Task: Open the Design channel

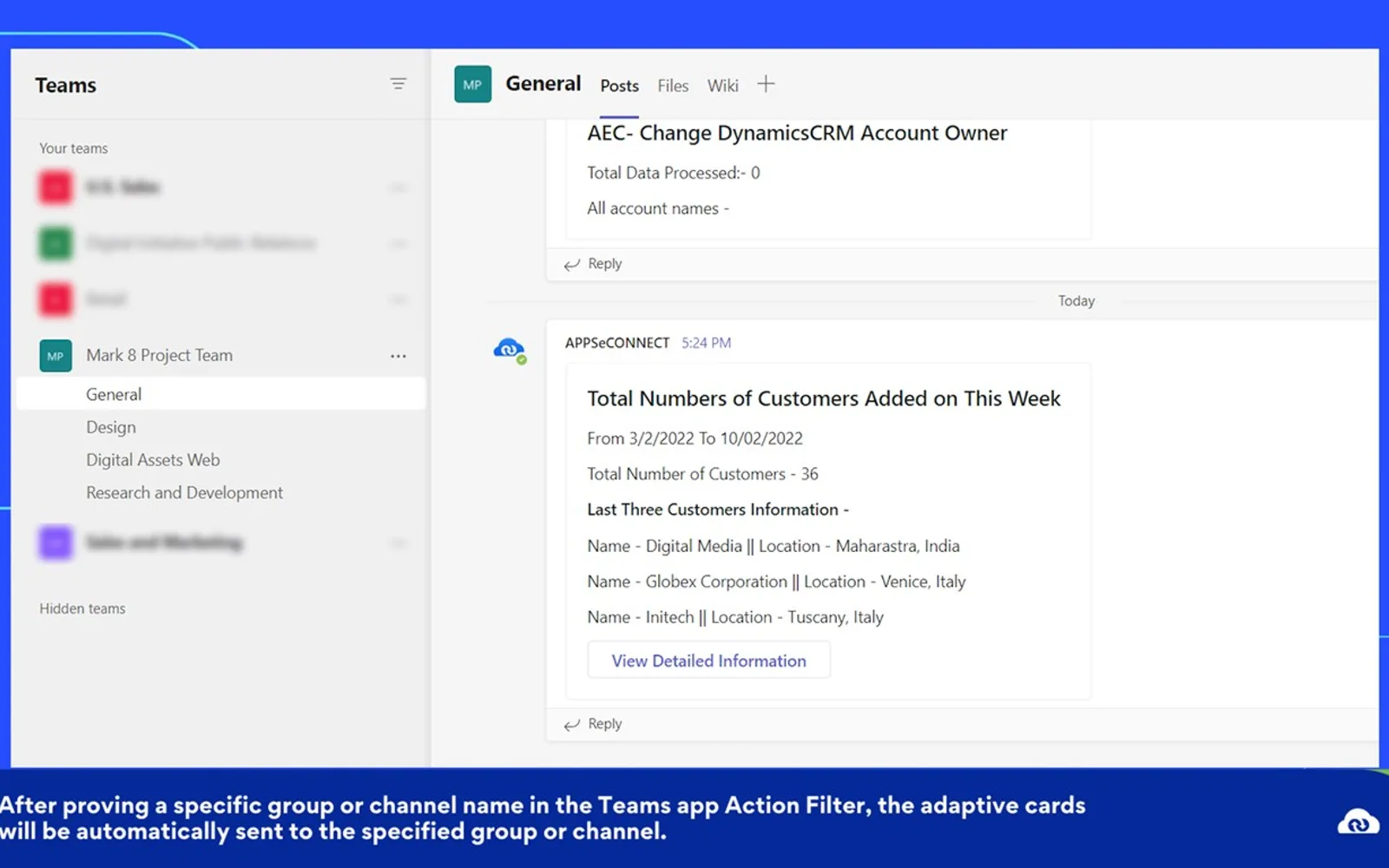Action: 111,427
